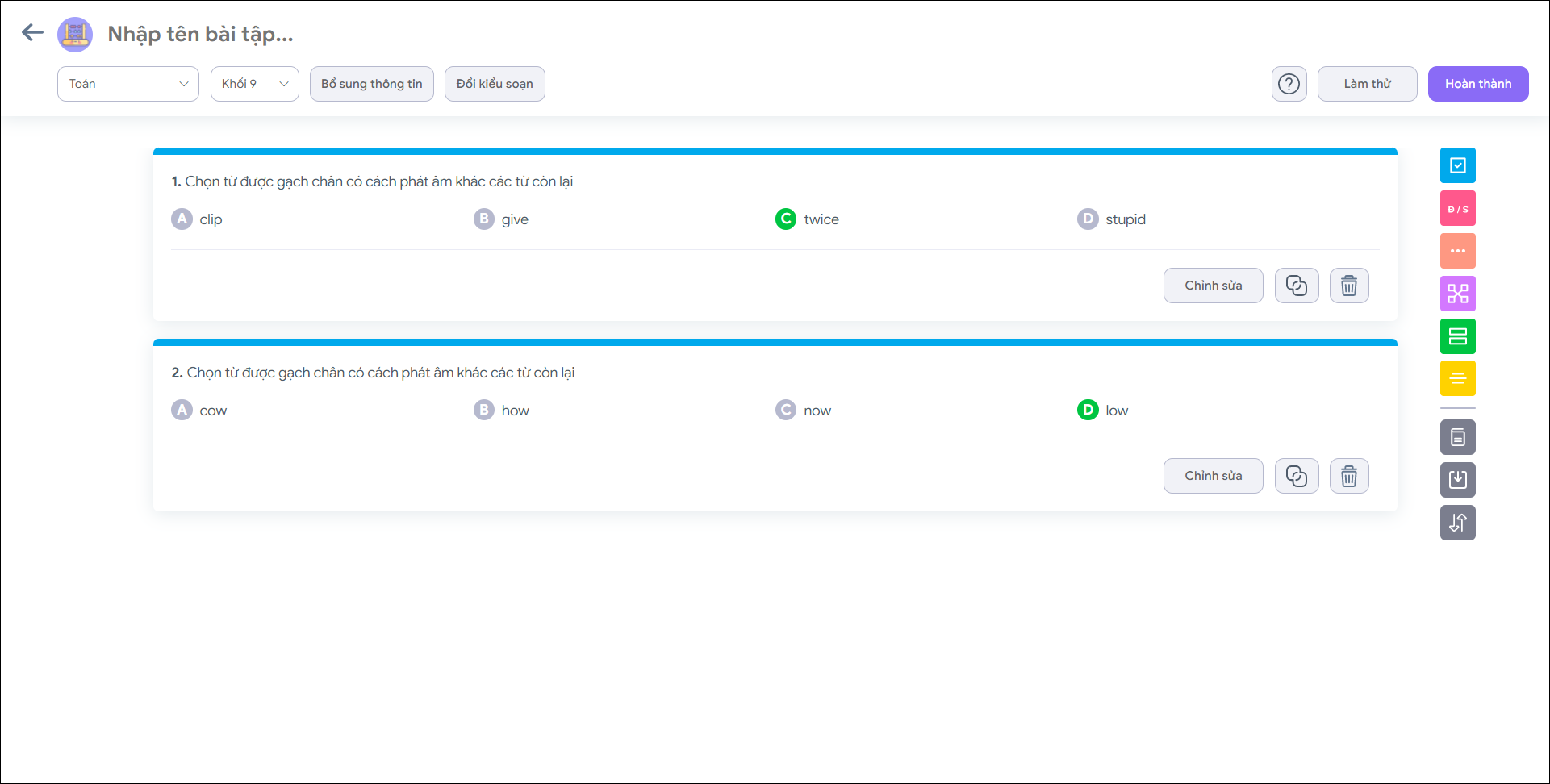Click the Đổi kiểu soạn button
1550x784 pixels.
click(x=495, y=84)
